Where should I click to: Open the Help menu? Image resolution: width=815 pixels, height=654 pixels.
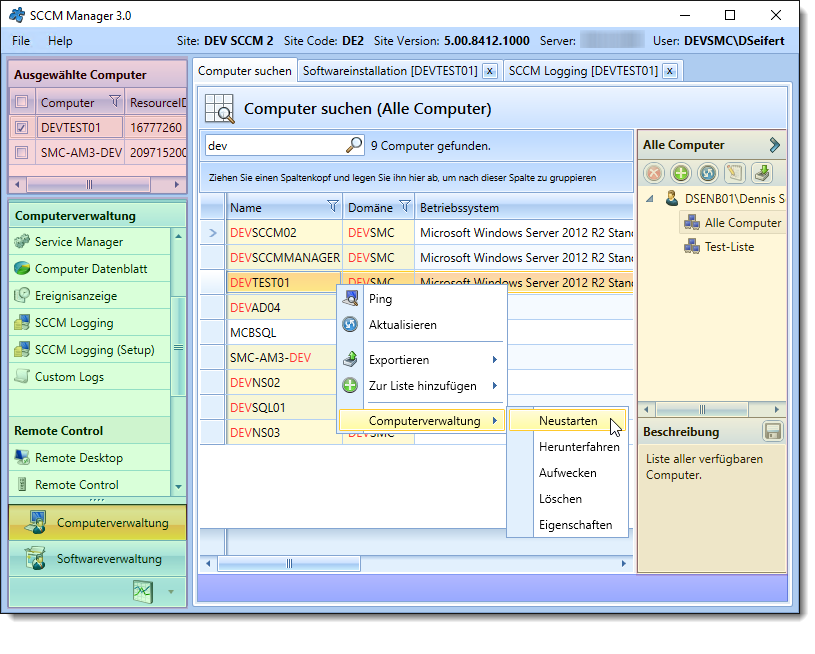coord(60,41)
